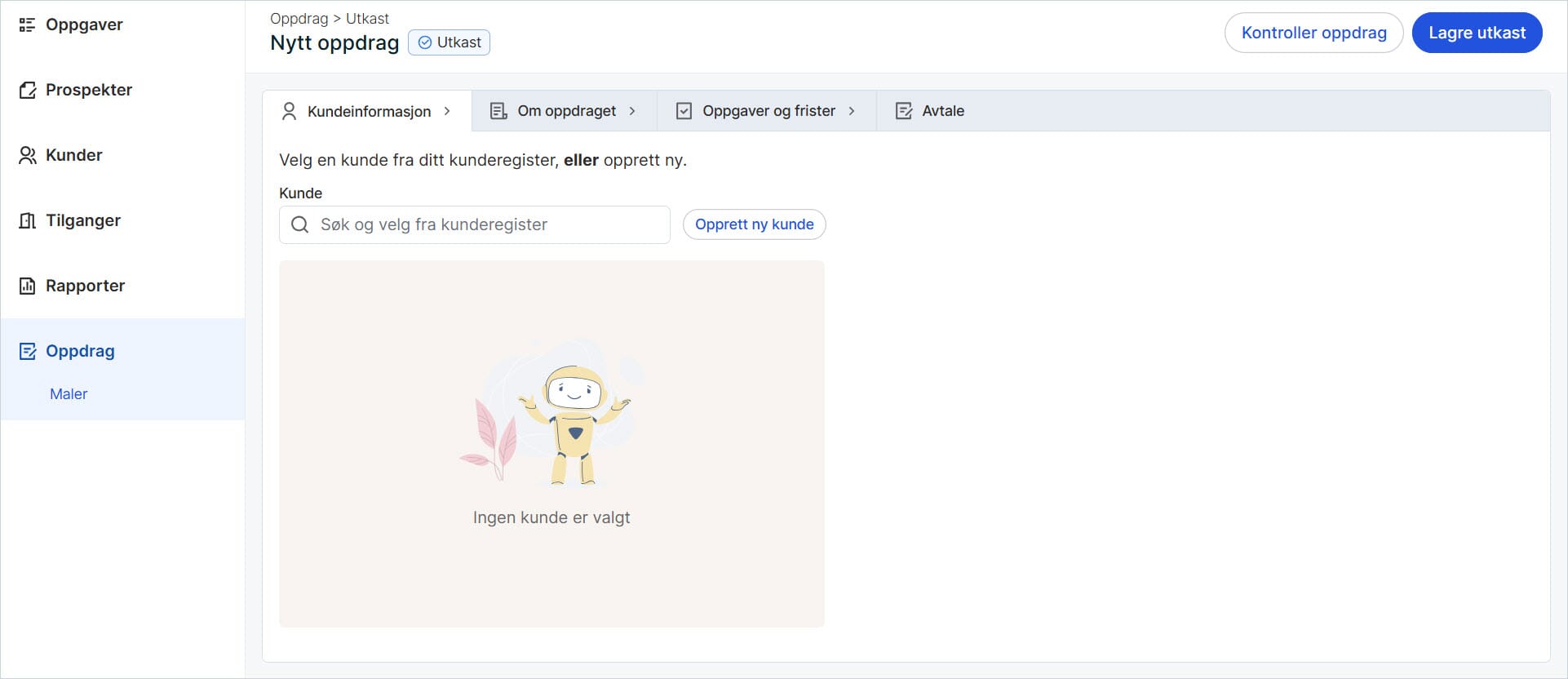Click Kontroller oppdrag button
Screen dimensions: 1568x679
click(x=1313, y=33)
